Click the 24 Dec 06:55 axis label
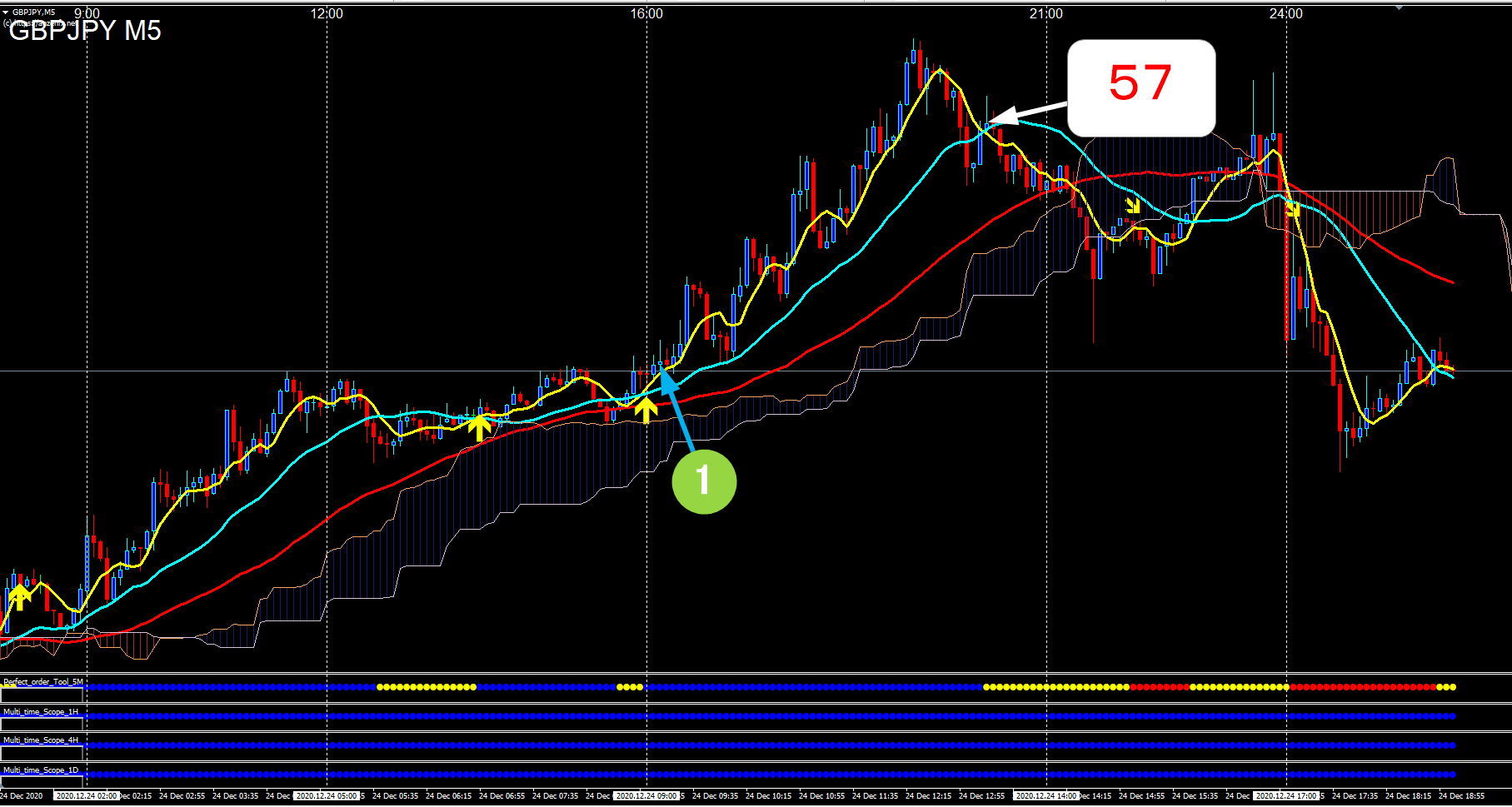Viewport: 1512px width, 807px height. pyautogui.click(x=502, y=796)
